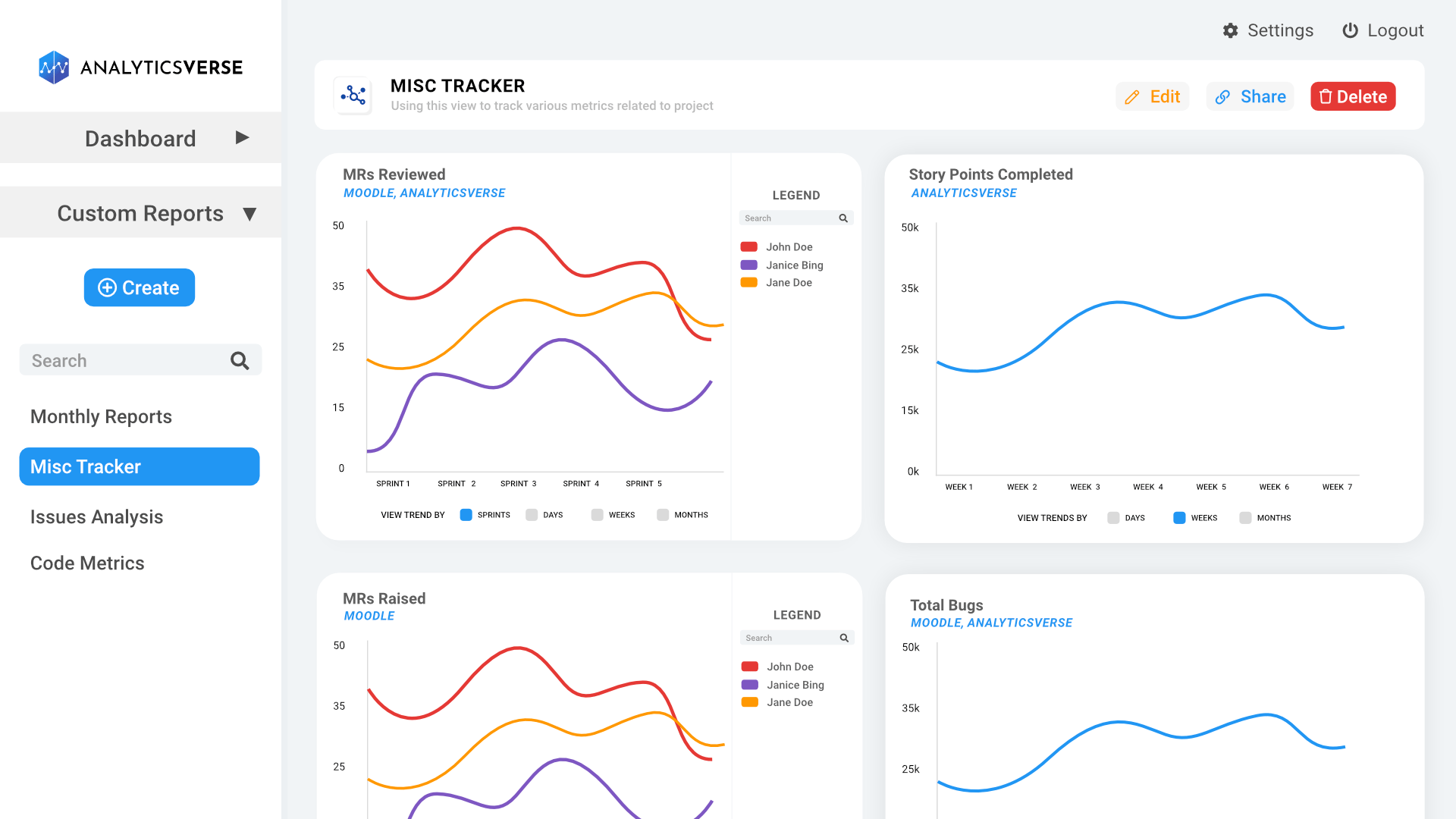The image size is (1456, 819).
Task: Expand the Dashboard section arrow
Action: click(242, 137)
